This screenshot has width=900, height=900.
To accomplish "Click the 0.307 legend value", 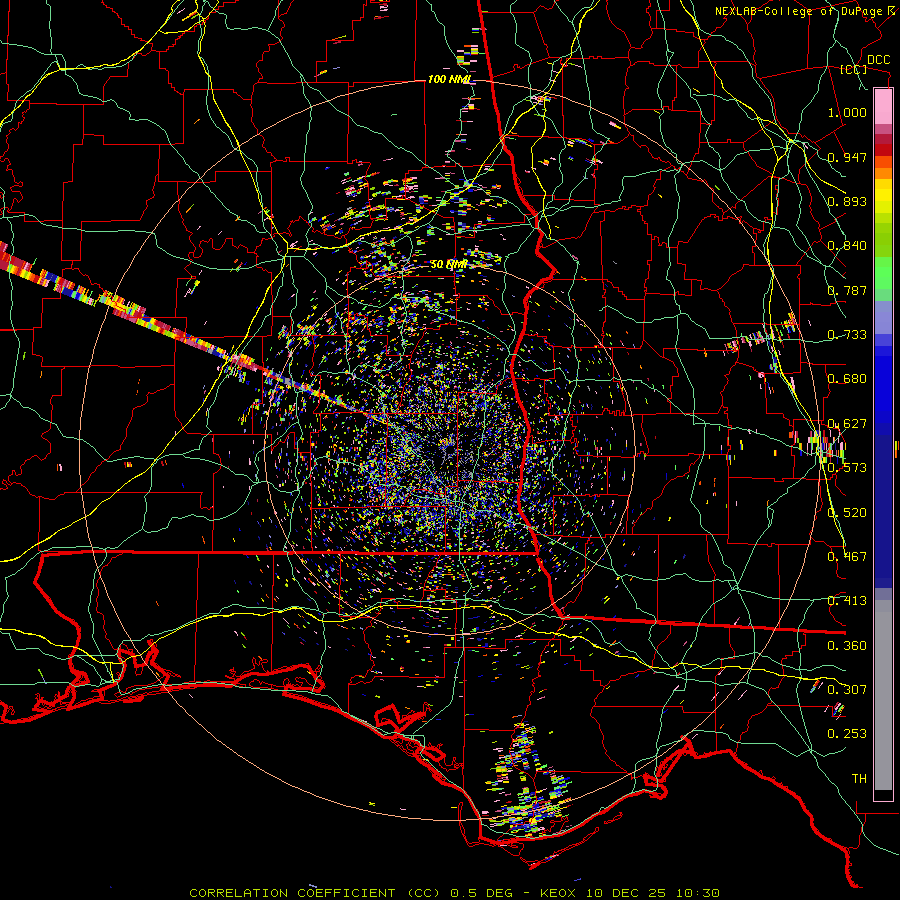I will coord(847,690).
